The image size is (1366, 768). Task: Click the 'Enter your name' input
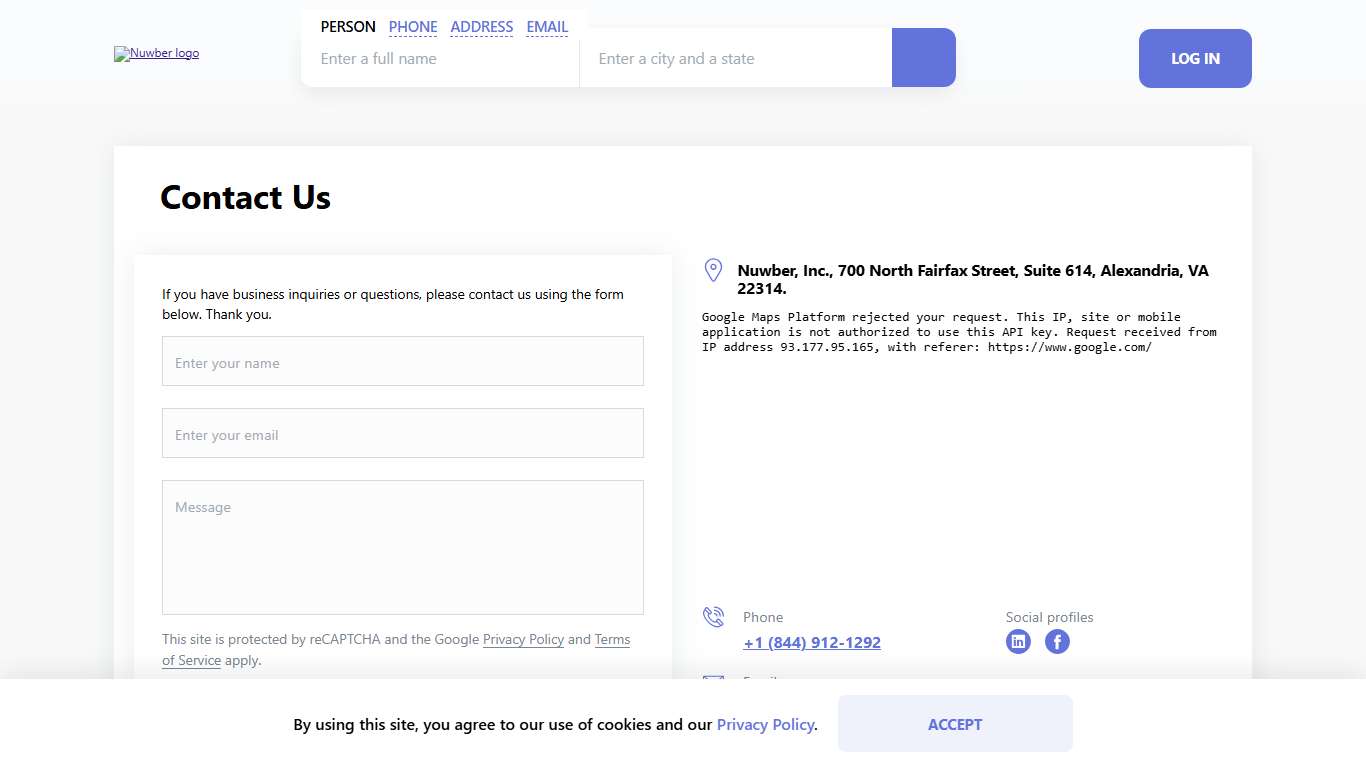pos(403,362)
